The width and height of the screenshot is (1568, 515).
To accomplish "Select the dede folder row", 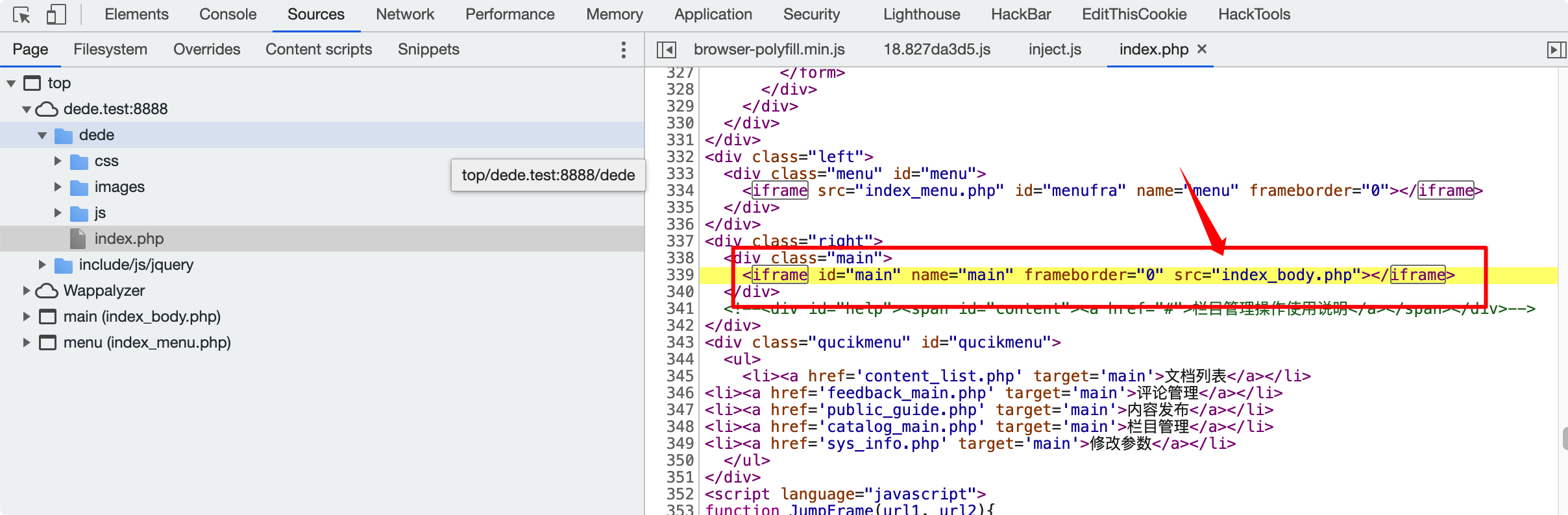I will 322,135.
